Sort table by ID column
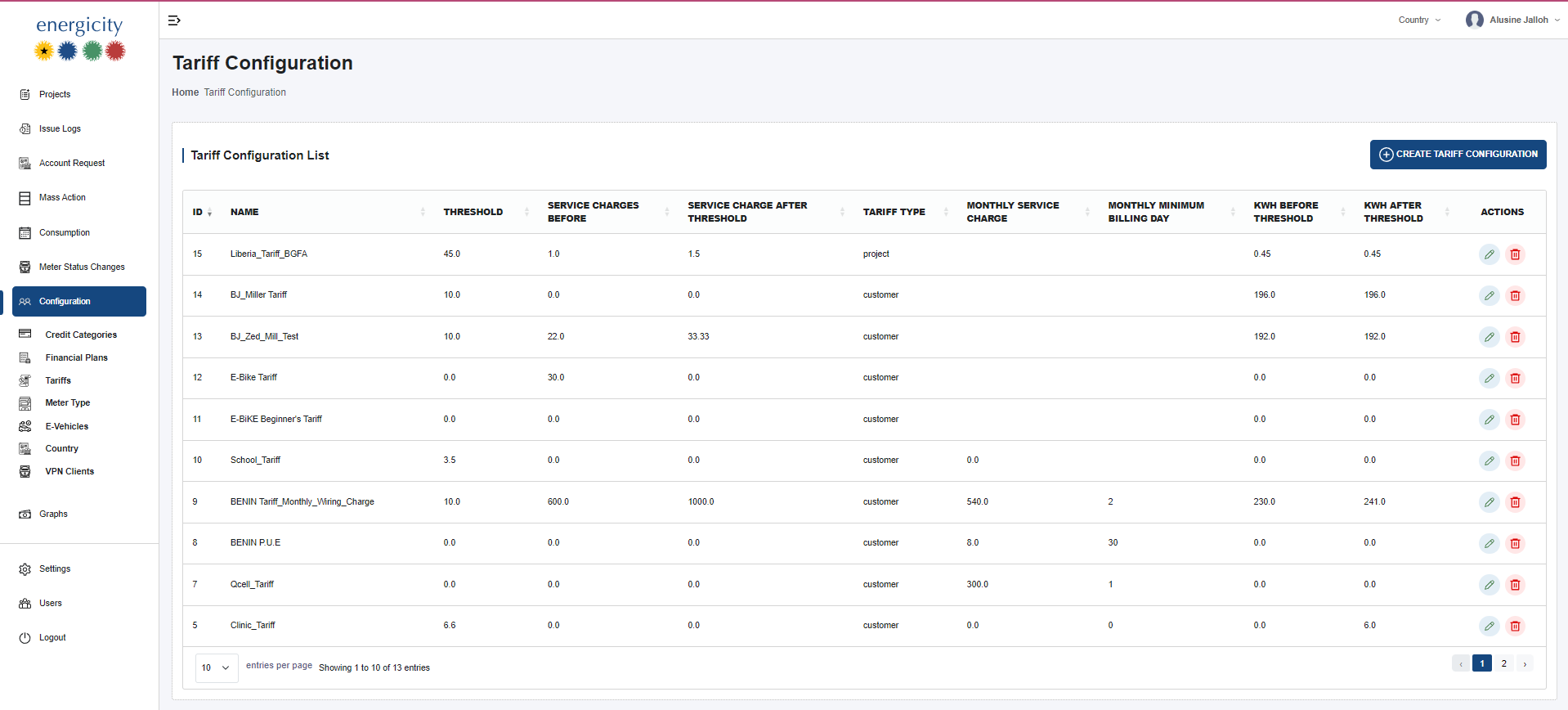The image size is (1568, 710). [202, 212]
